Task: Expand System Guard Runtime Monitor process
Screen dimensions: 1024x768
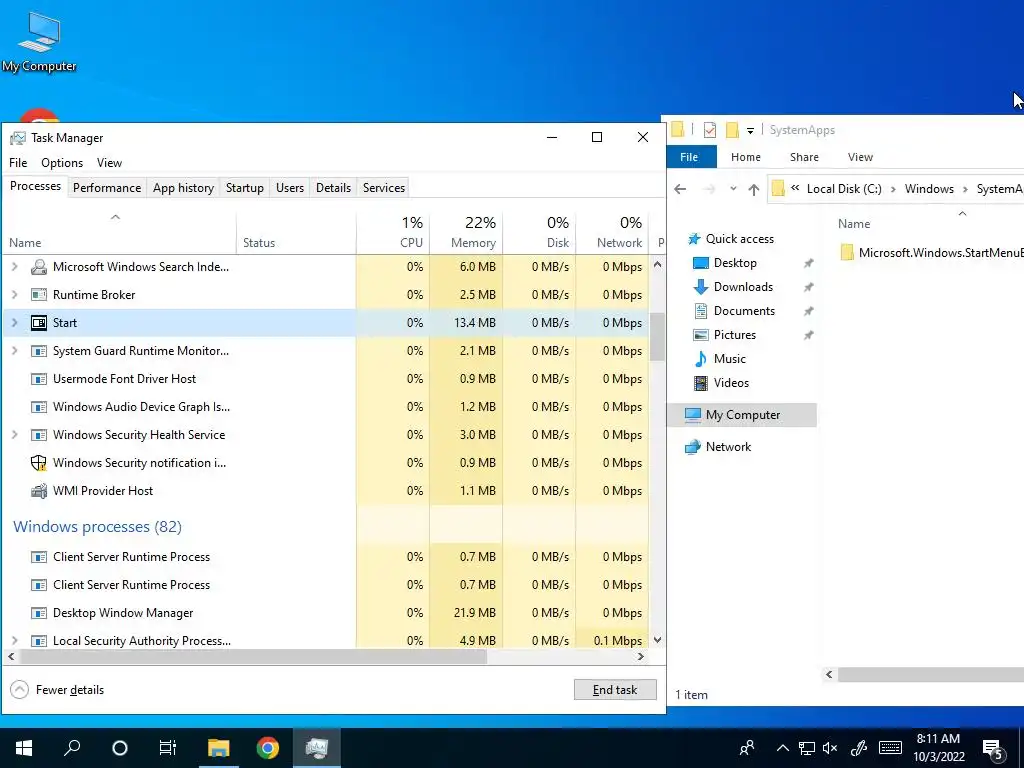Action: 14,351
